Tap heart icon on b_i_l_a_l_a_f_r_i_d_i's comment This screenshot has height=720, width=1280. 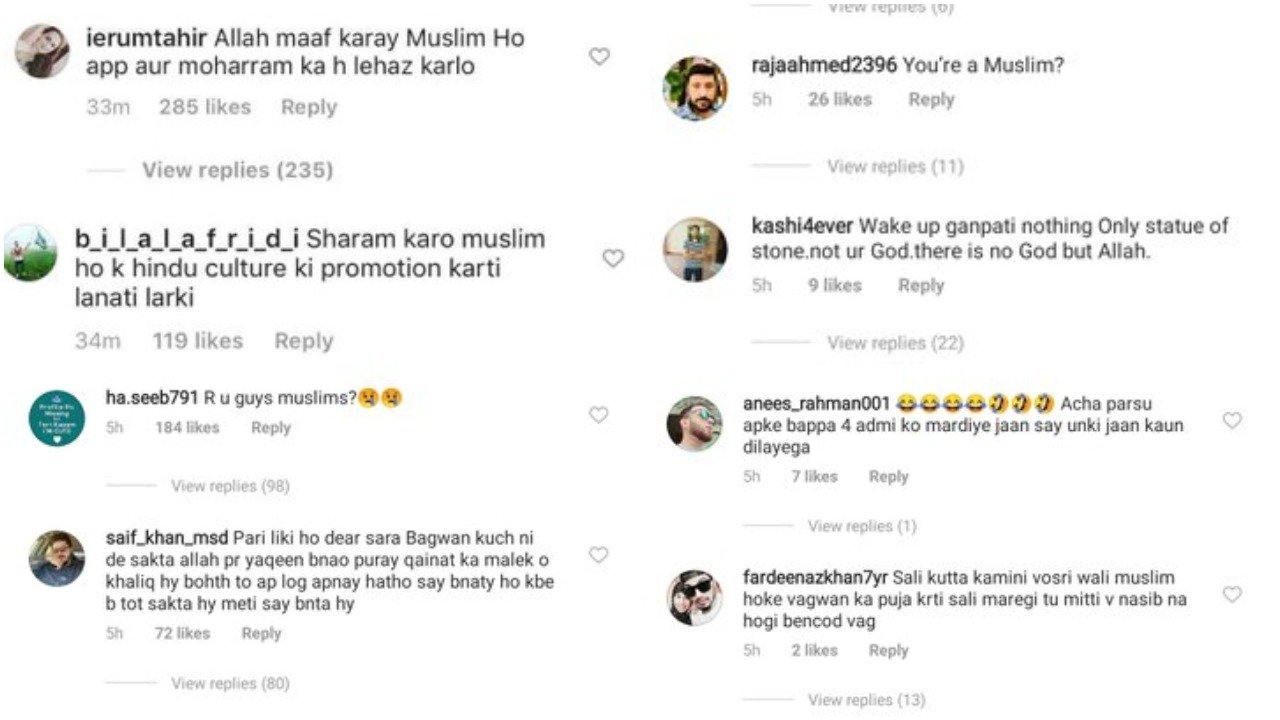click(x=613, y=258)
